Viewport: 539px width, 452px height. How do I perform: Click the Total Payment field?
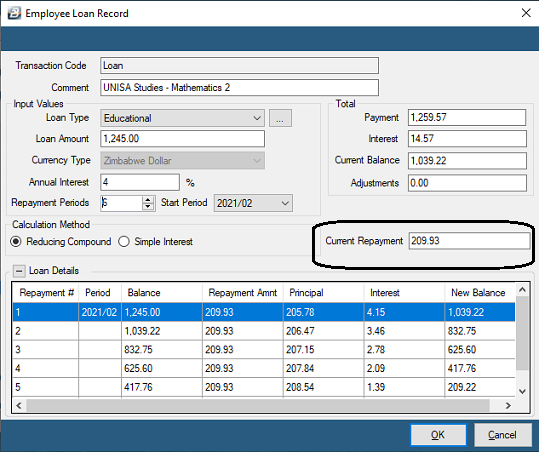(x=467, y=118)
